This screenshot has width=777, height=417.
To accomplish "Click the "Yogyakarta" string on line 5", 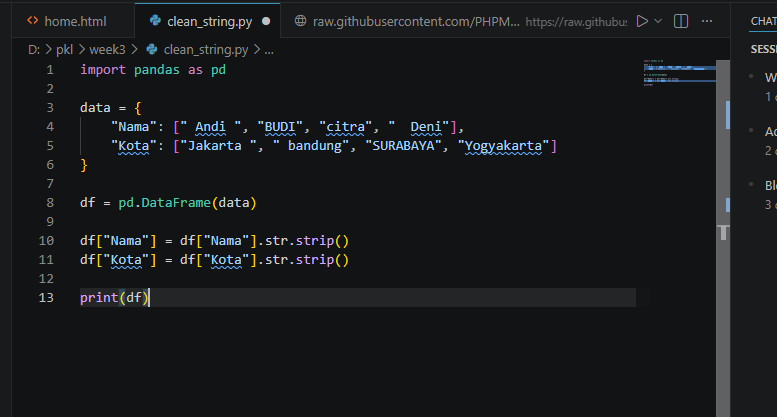I will 503,146.
